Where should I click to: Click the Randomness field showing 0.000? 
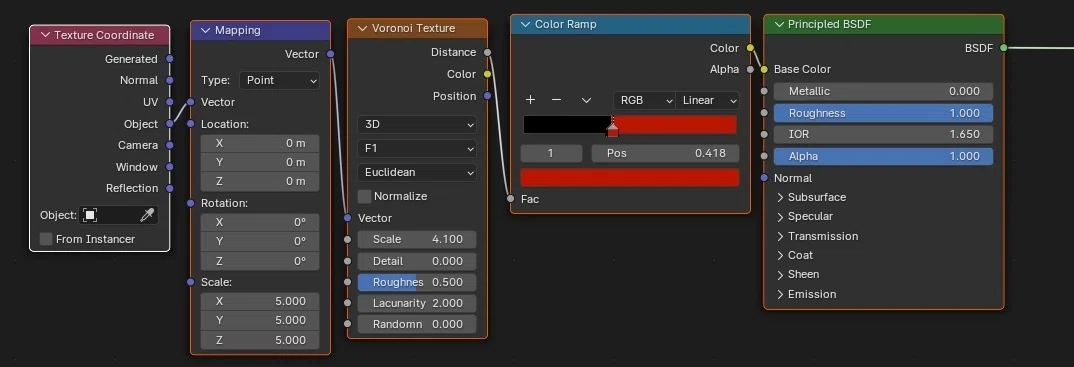[x=416, y=324]
